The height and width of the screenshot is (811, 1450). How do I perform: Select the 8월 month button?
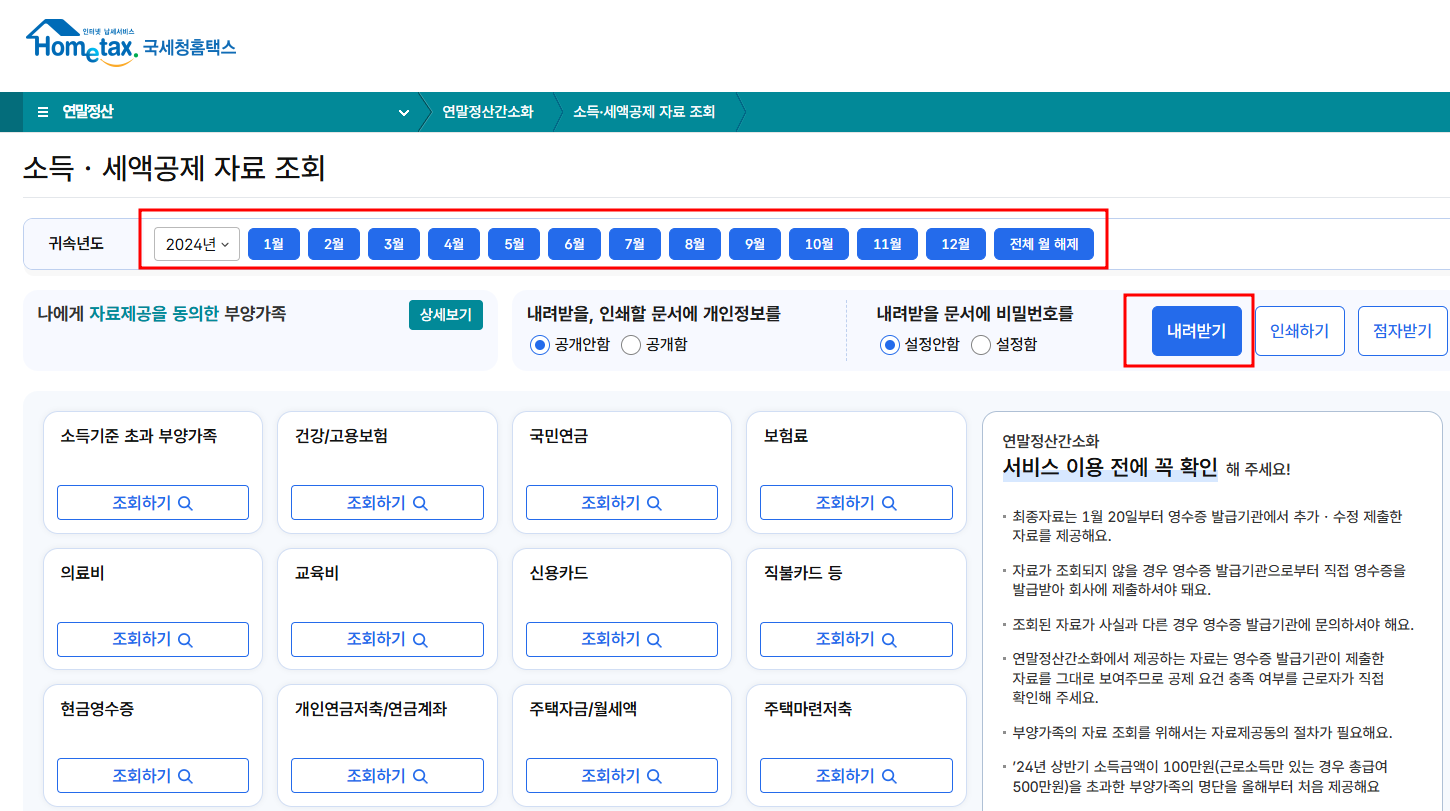pyautogui.click(x=695, y=244)
